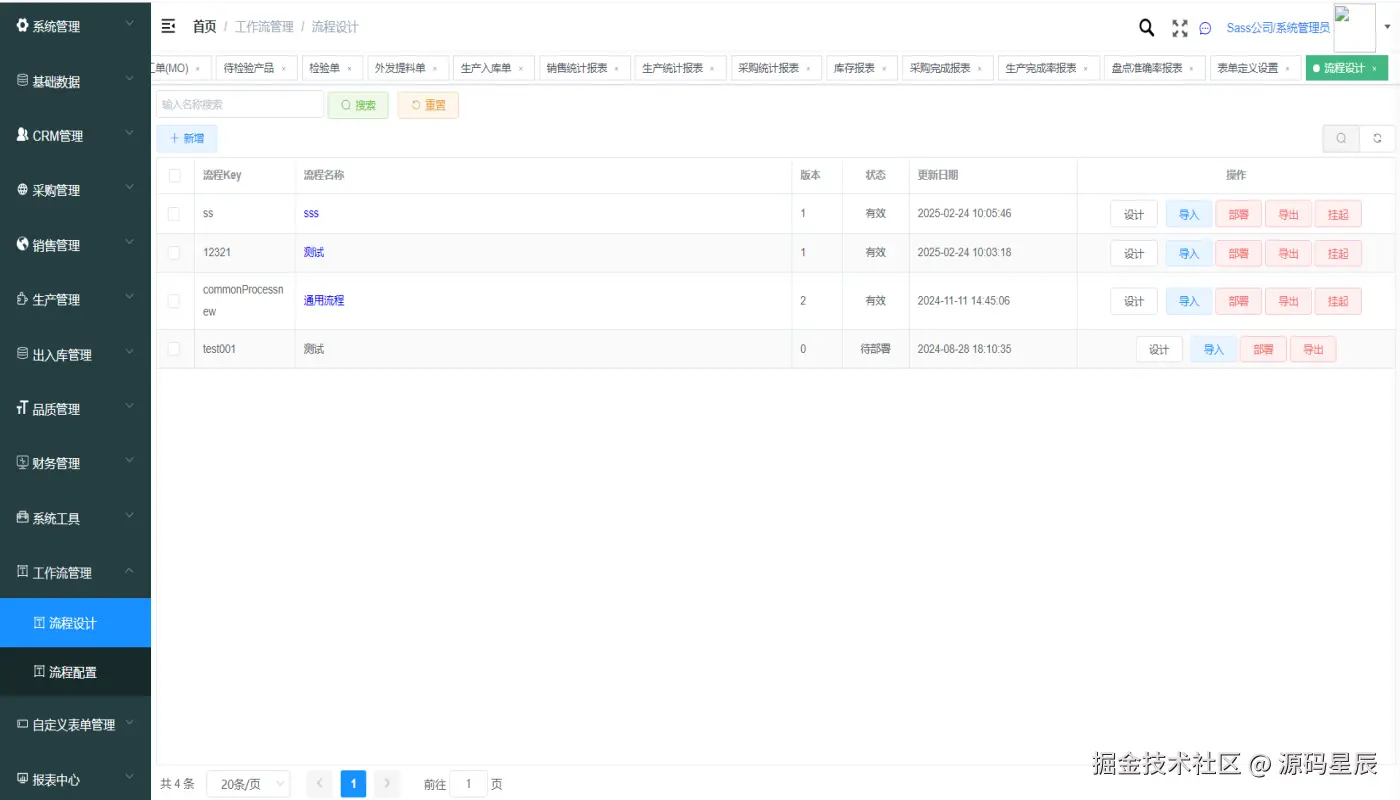Open messages via the chat bubble icon
This screenshot has width=1400, height=800.
tap(1207, 29)
